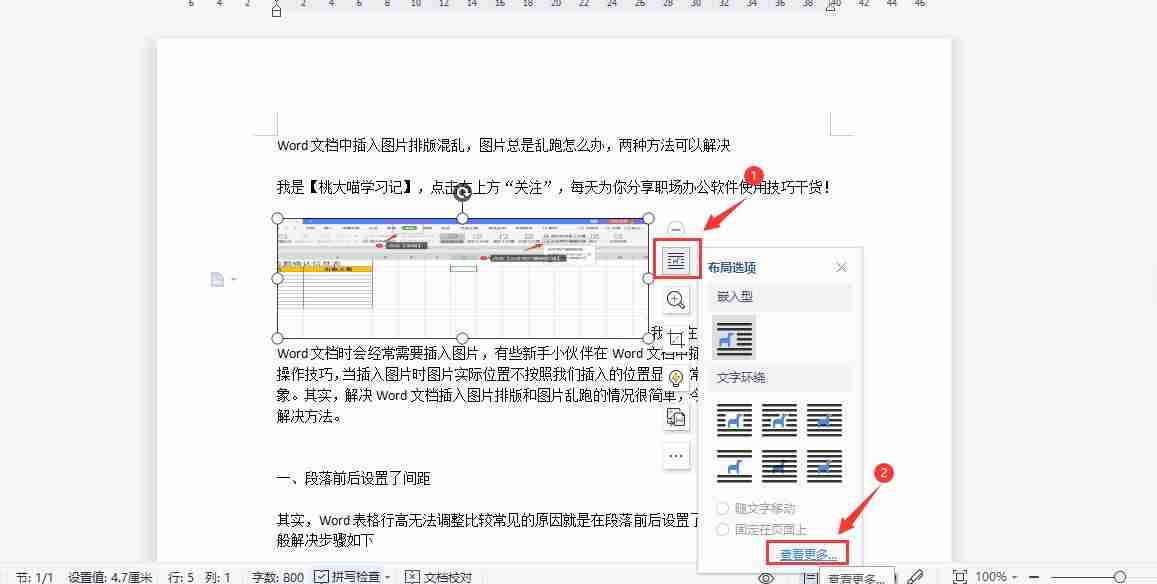Viewport: 1157px width, 584px height.
Task: Click the pen icon in status bar
Action: (915, 577)
